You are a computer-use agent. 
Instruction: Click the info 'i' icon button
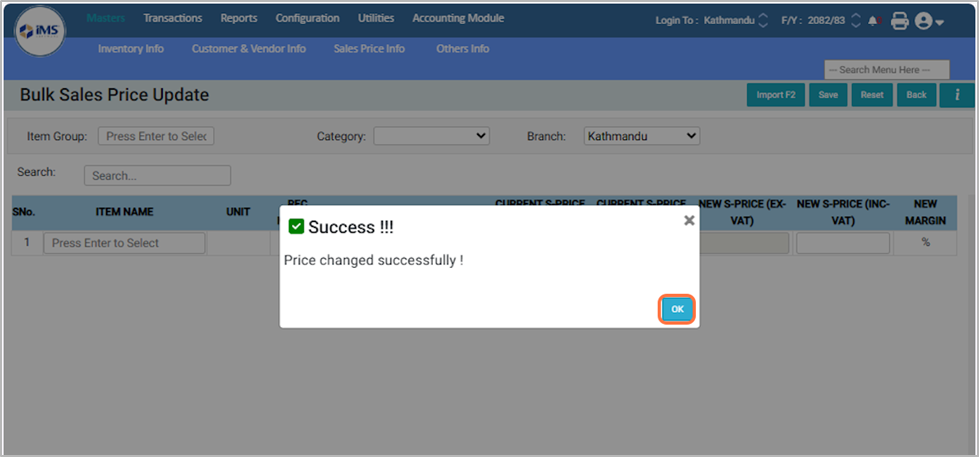(957, 95)
